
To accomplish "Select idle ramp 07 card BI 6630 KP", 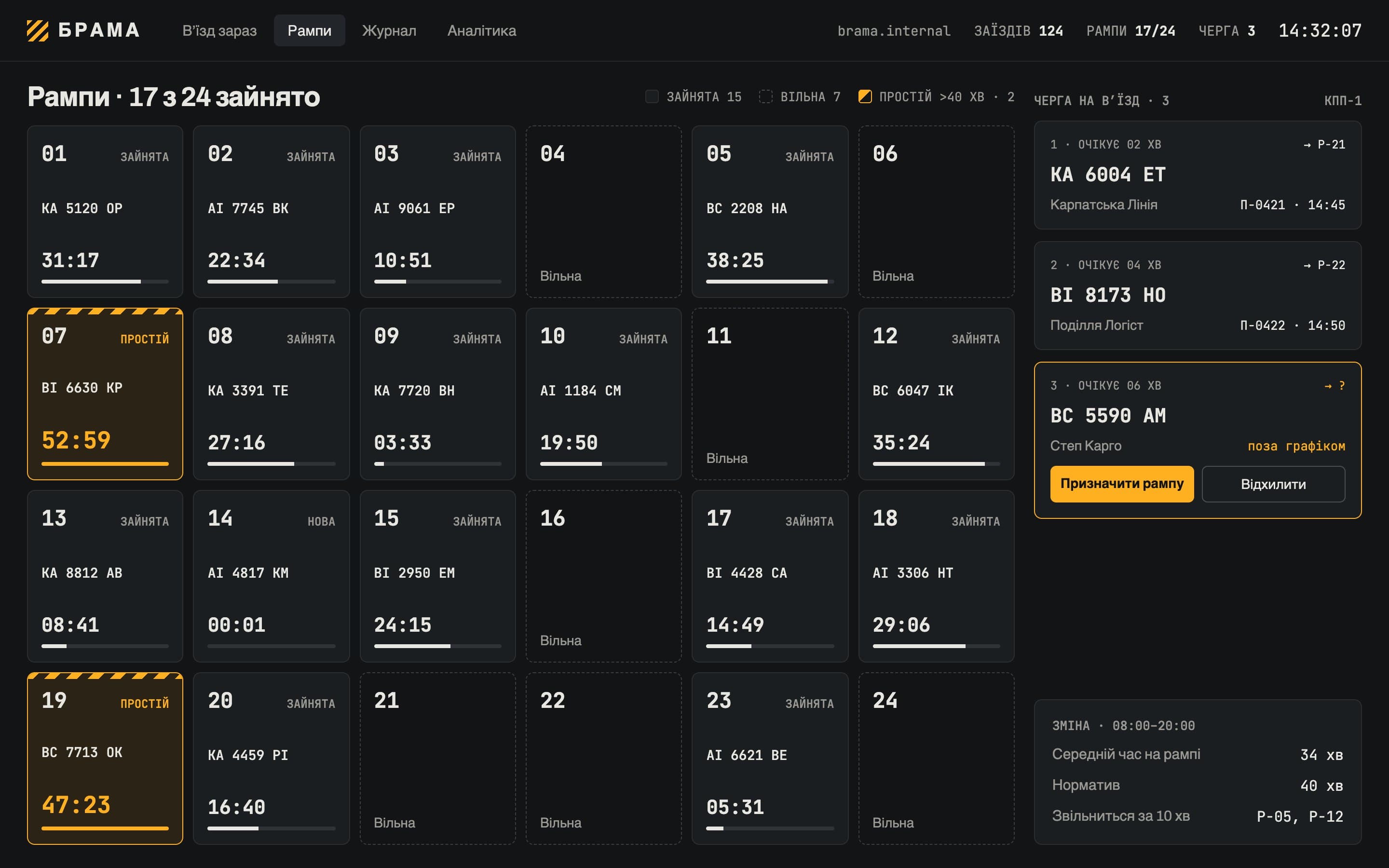I will click(x=105, y=394).
